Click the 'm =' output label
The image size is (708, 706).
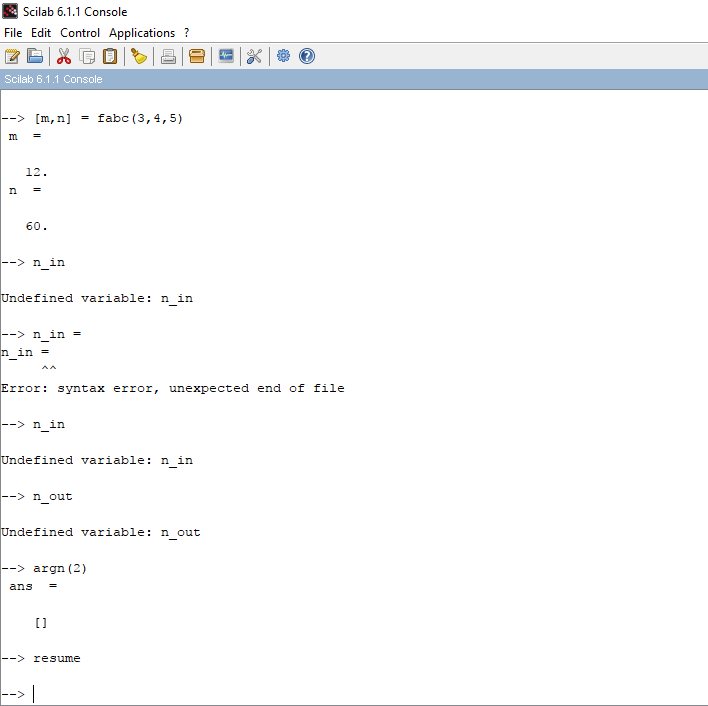click(25, 136)
